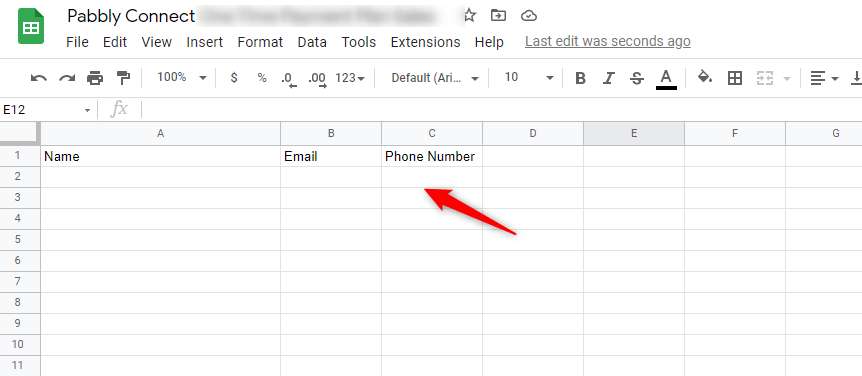The image size is (862, 376).
Task: Open the Default (Arial) font dropdown
Action: (x=435, y=78)
